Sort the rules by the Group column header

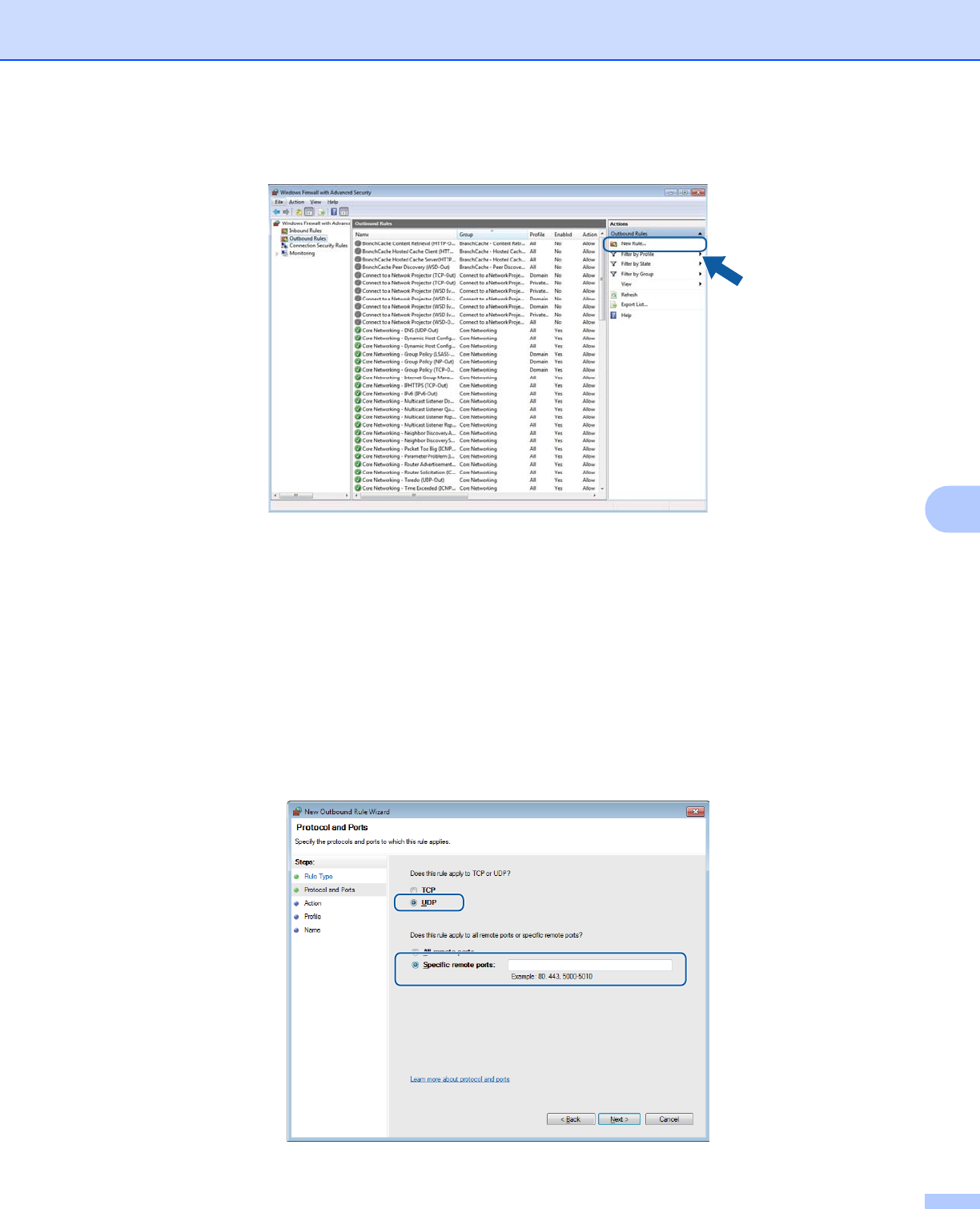pos(492,235)
